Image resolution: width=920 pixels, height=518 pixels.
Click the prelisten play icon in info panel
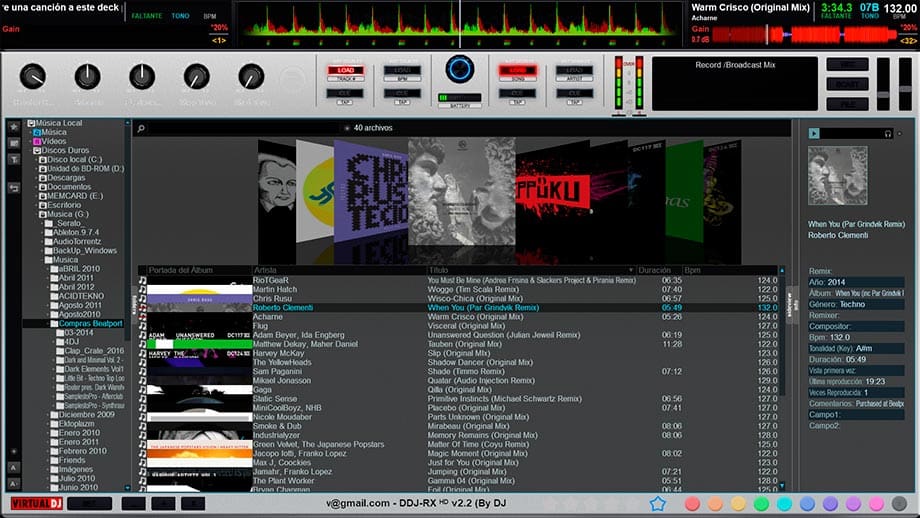coord(814,134)
